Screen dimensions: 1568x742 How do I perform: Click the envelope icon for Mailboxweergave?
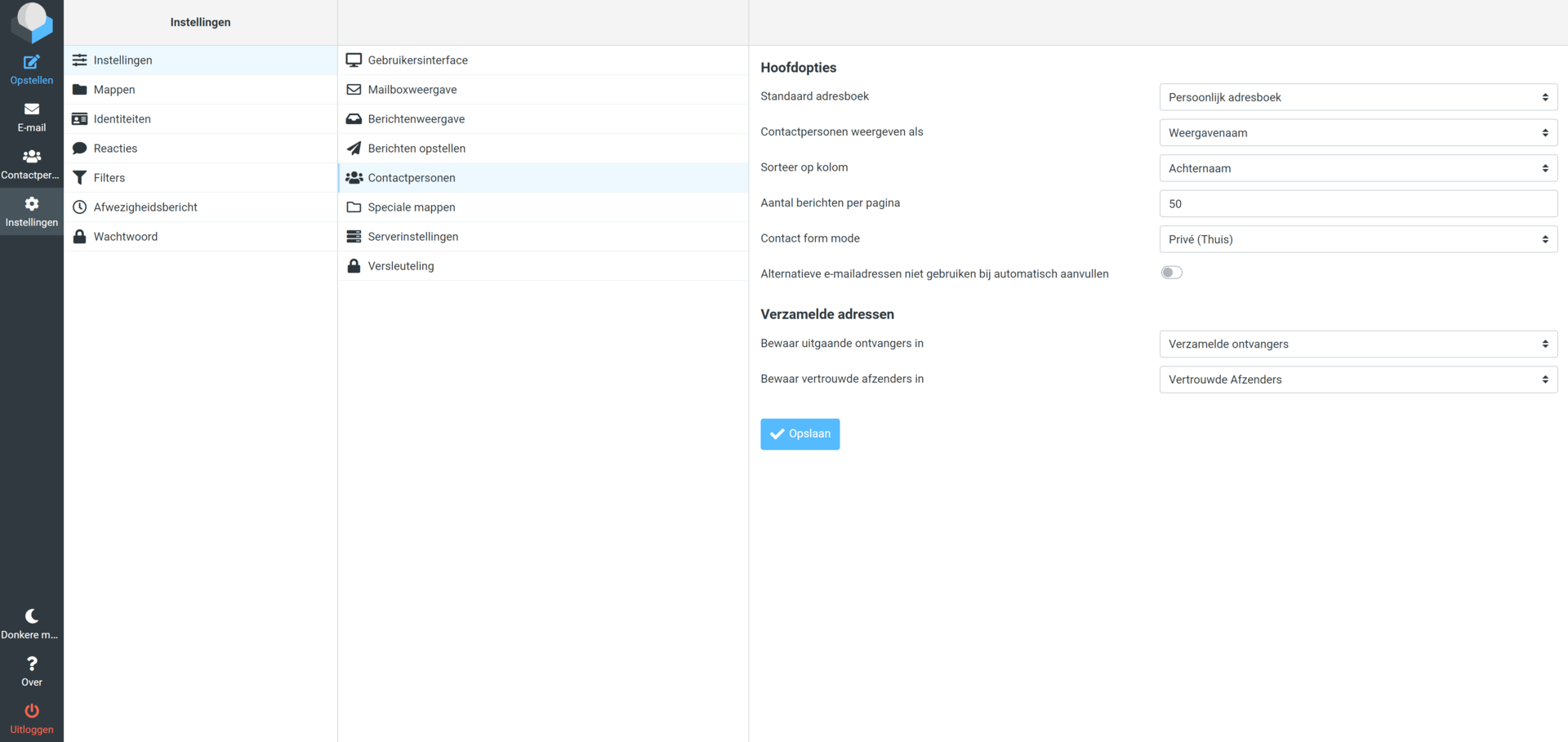click(354, 90)
